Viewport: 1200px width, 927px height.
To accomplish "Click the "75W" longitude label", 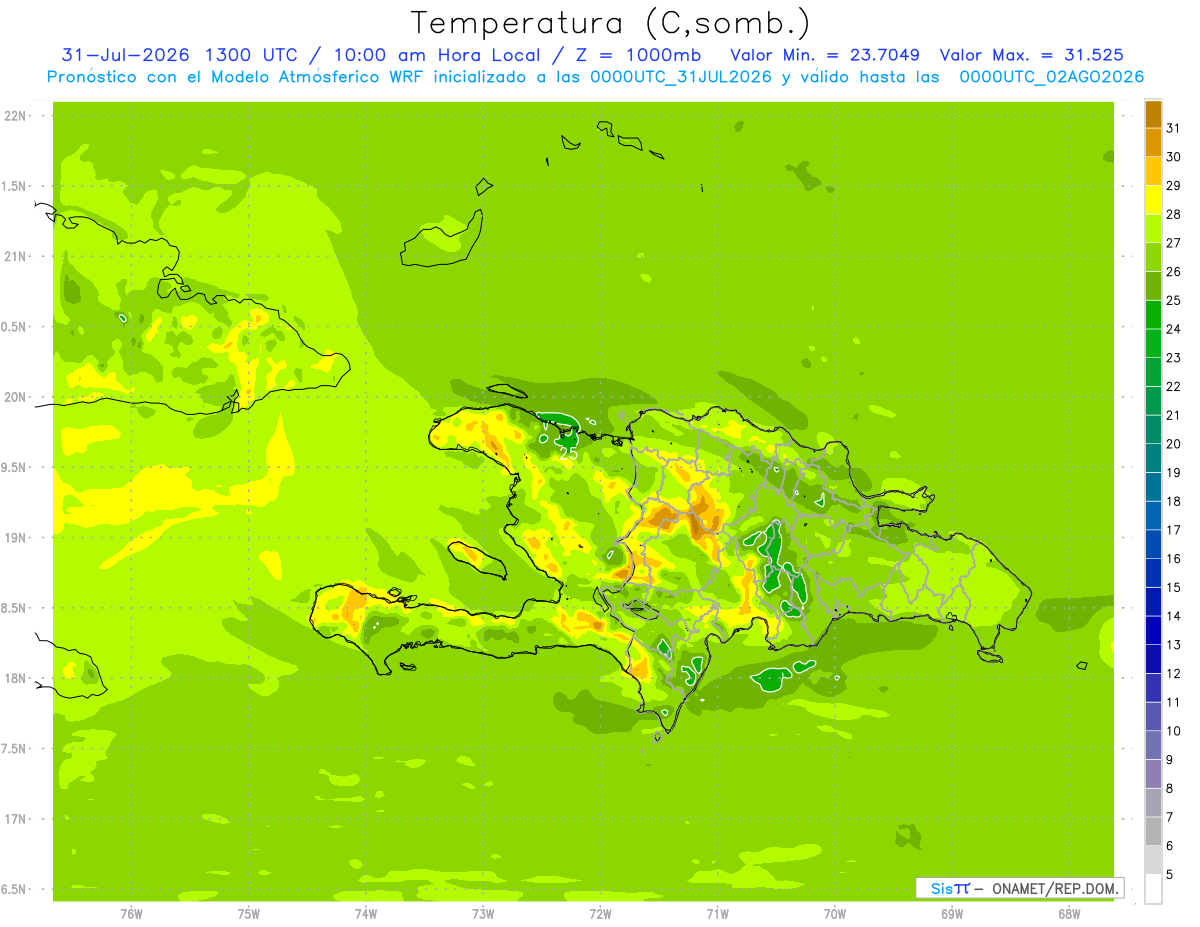I will [248, 913].
